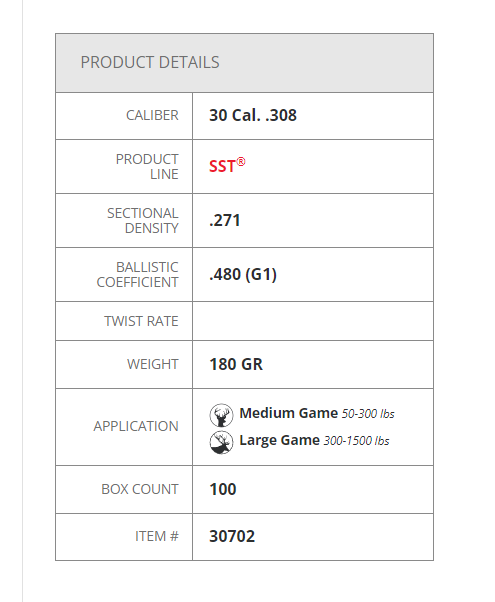Open the red SST product line link
This screenshot has height=602, width=495.
click(227, 165)
